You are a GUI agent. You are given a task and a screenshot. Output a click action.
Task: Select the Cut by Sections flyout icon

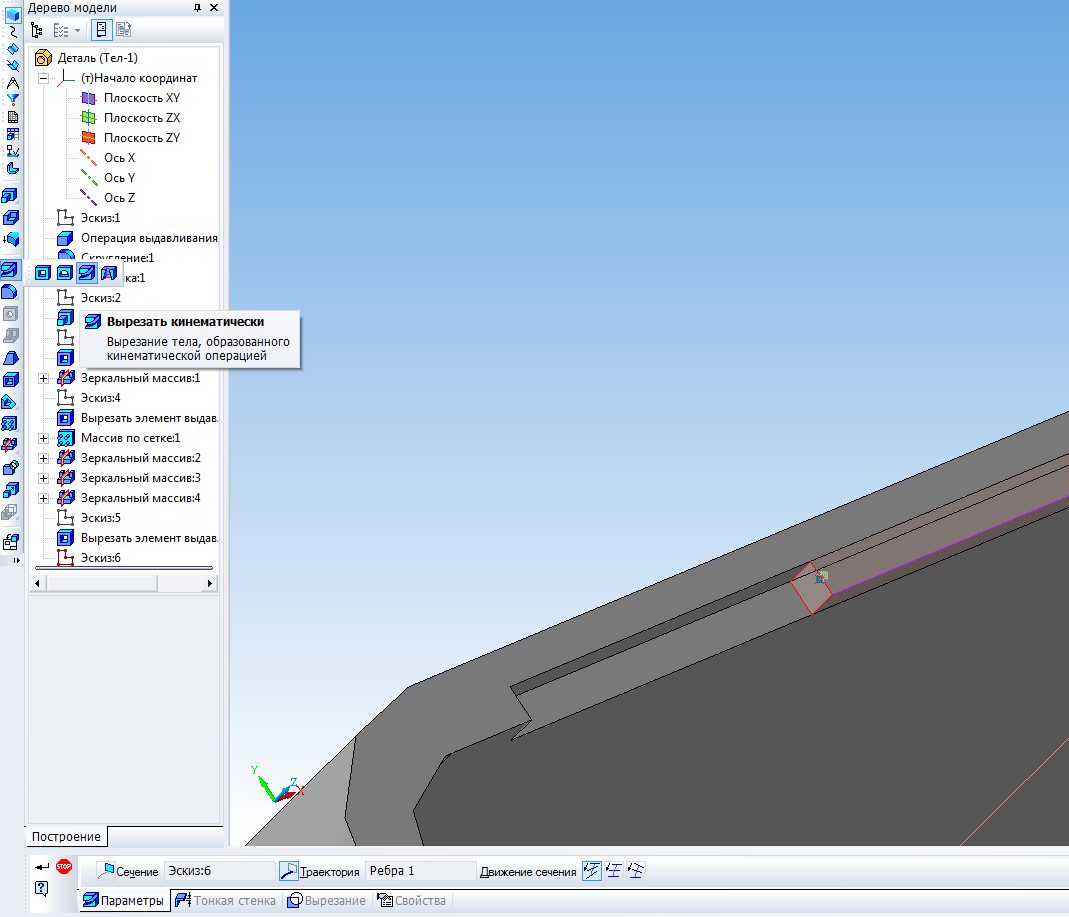tap(109, 272)
